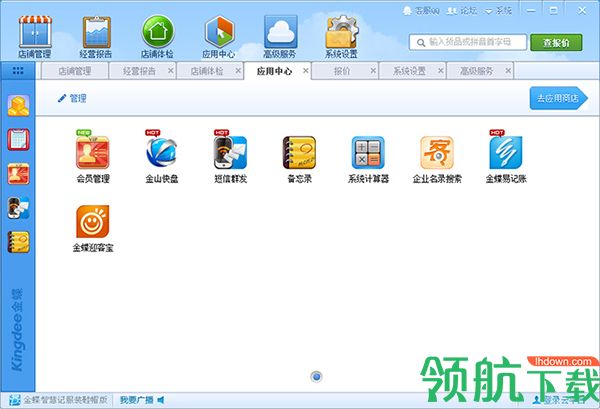
Task: Launch 店铺体检 from the toolbar
Action: [158, 37]
